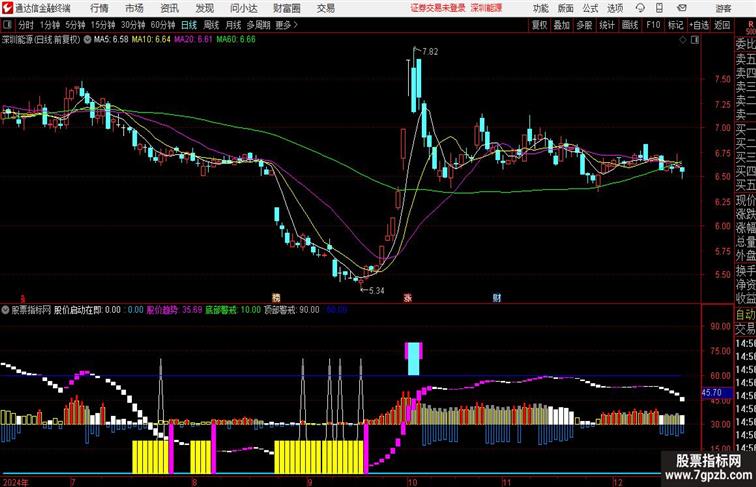Image resolution: width=756 pixels, height=487 pixels.
Task: Click the 5.34 low price label
Action: pos(377,291)
